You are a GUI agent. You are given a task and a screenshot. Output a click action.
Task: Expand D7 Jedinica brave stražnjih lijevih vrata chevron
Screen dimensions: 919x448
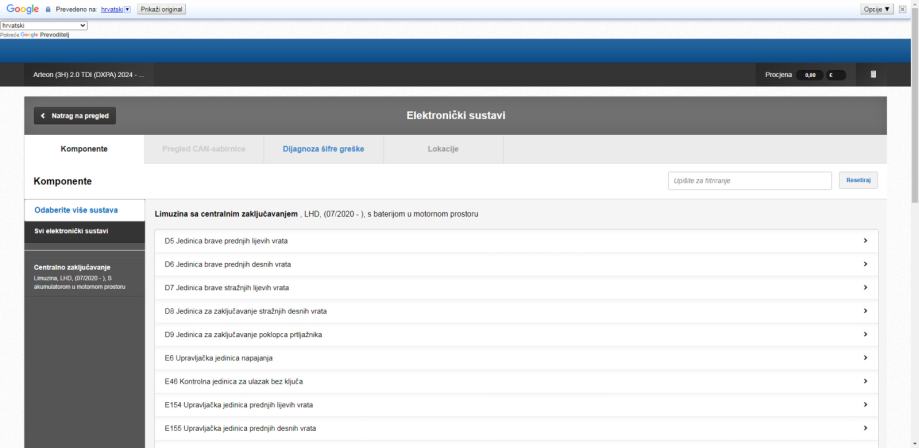coord(865,287)
